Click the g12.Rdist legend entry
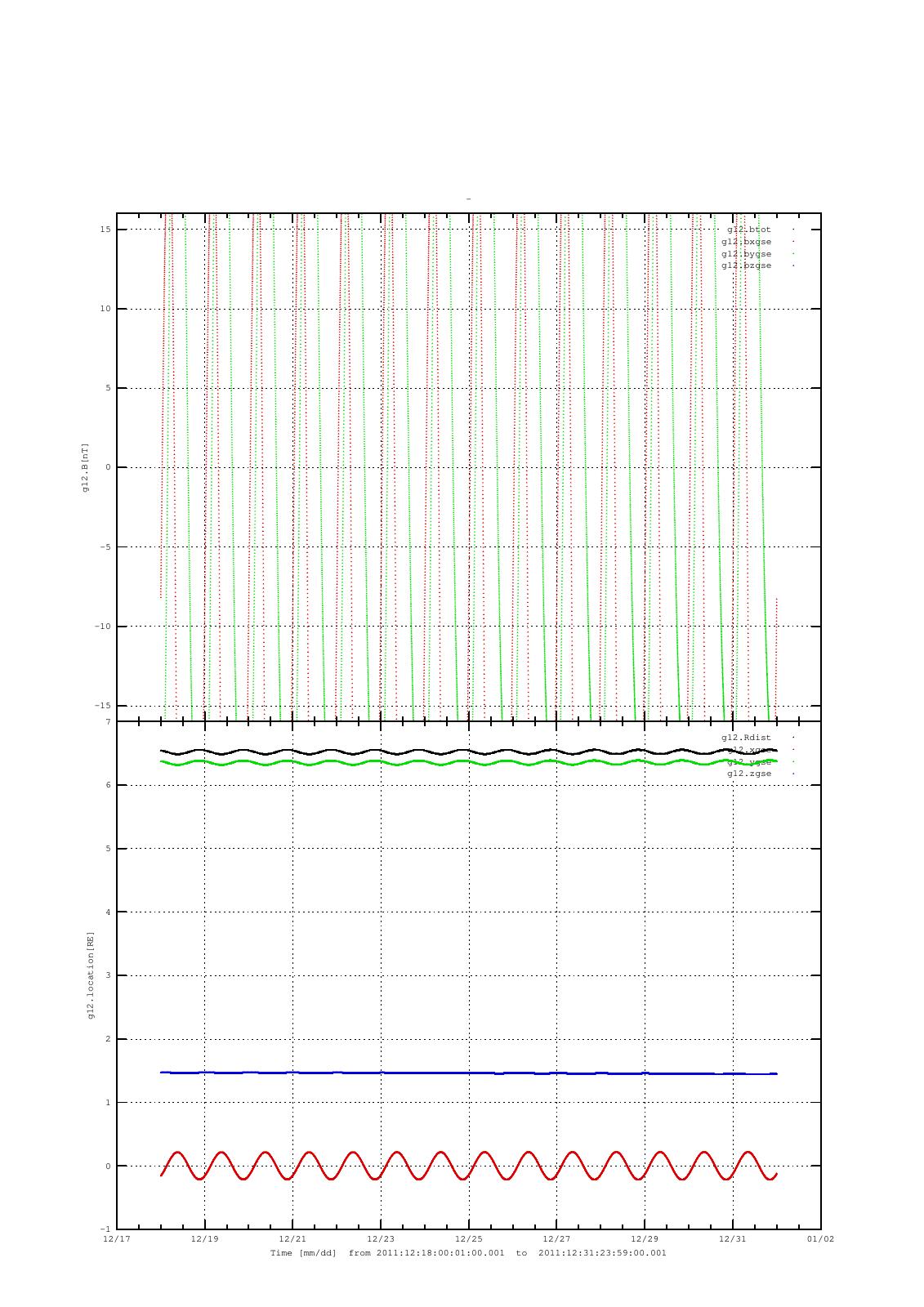 tap(747, 738)
